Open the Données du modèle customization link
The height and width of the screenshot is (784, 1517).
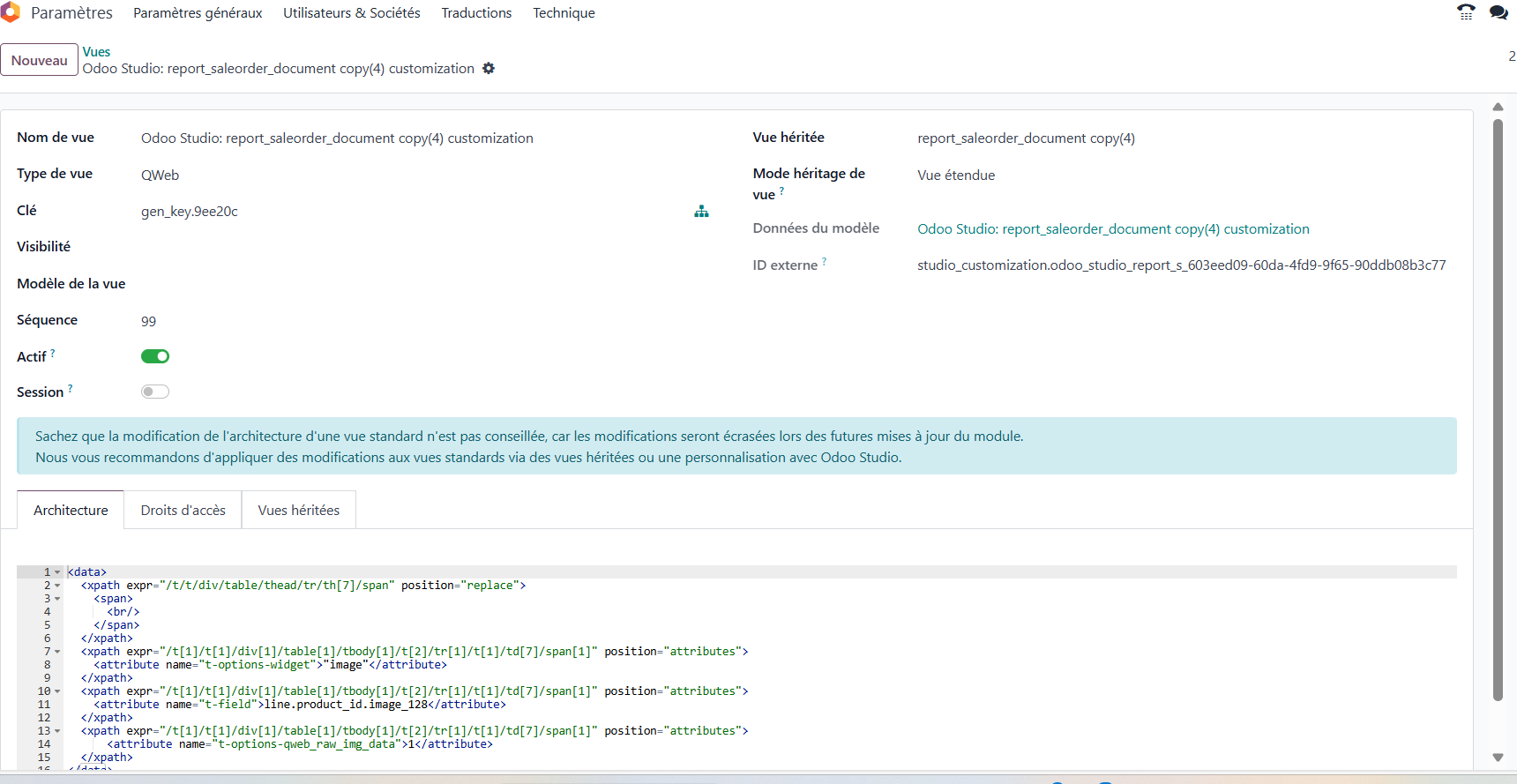[x=1113, y=229]
